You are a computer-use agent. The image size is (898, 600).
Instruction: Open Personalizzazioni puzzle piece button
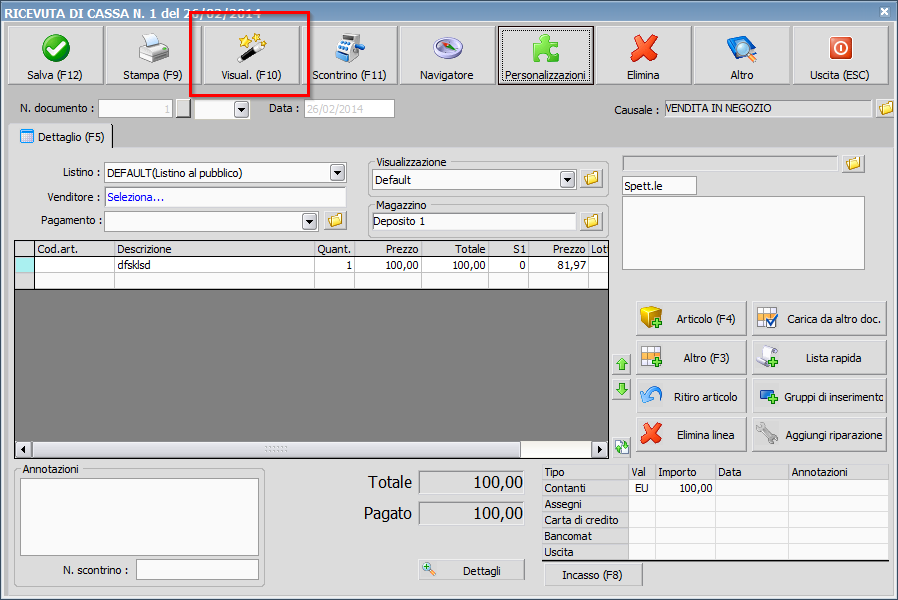(545, 56)
